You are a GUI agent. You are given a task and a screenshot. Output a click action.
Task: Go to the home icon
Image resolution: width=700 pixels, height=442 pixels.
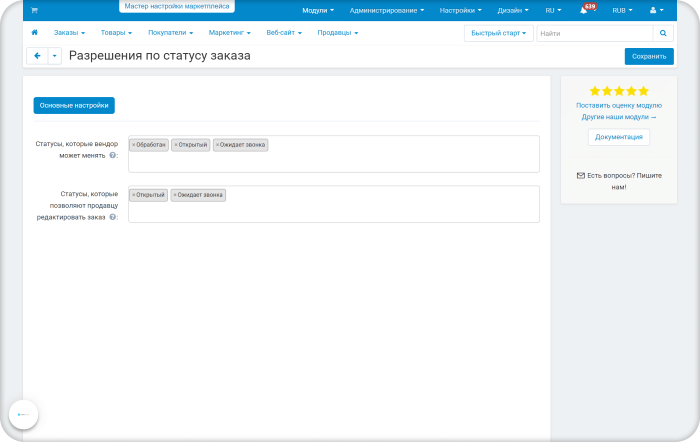34,33
